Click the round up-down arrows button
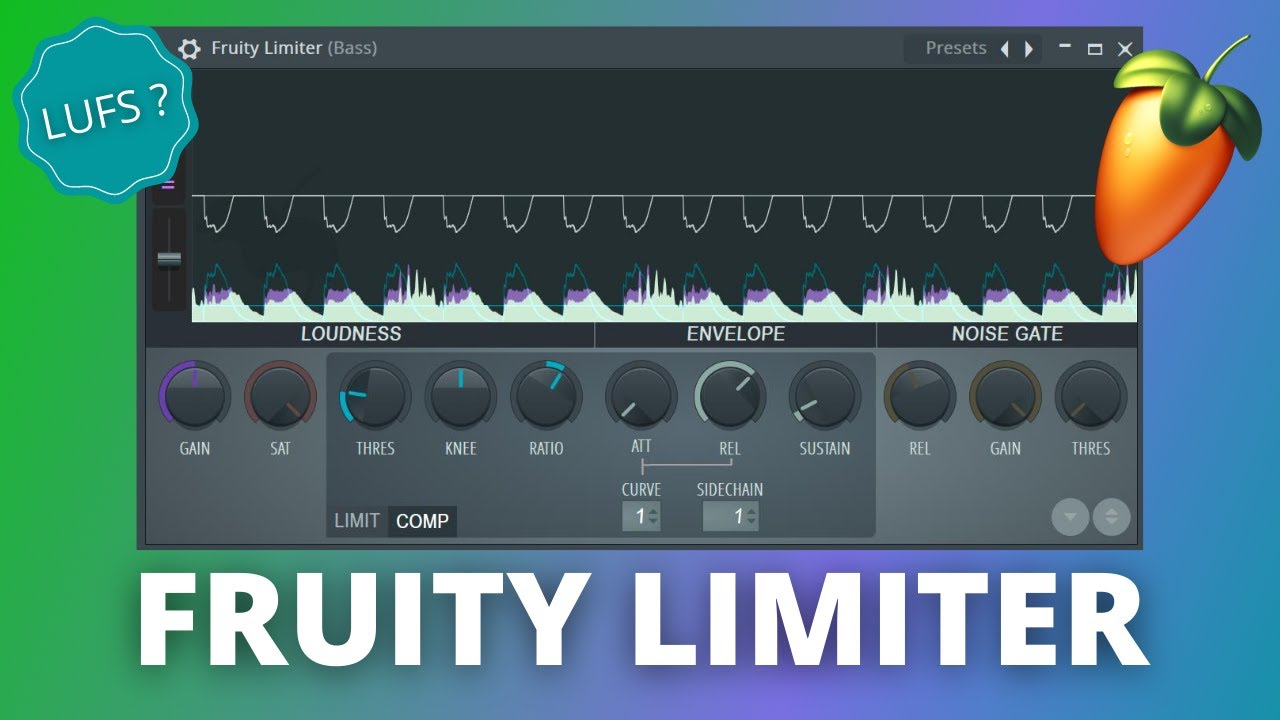The width and height of the screenshot is (1280, 720). click(1112, 517)
